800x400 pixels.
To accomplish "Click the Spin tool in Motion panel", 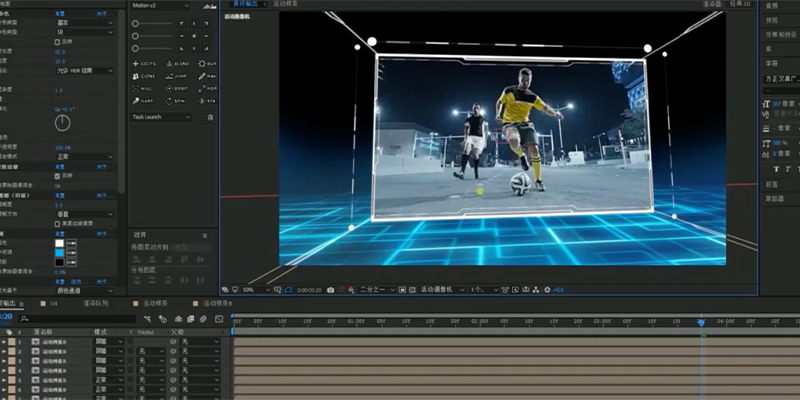I will pos(174,100).
